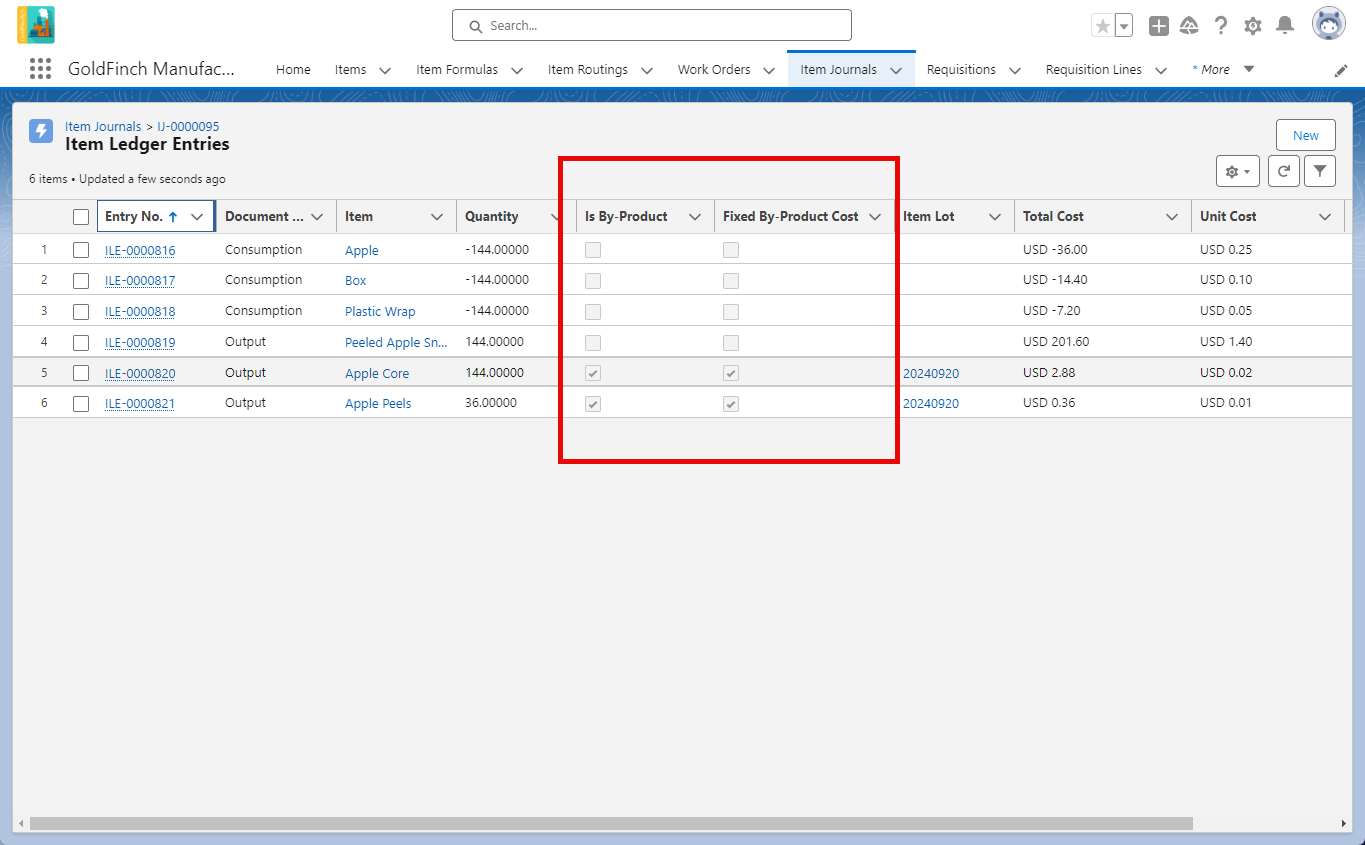This screenshot has width=1365, height=845.
Task: Open the More navigation dropdown
Action: click(x=1223, y=70)
